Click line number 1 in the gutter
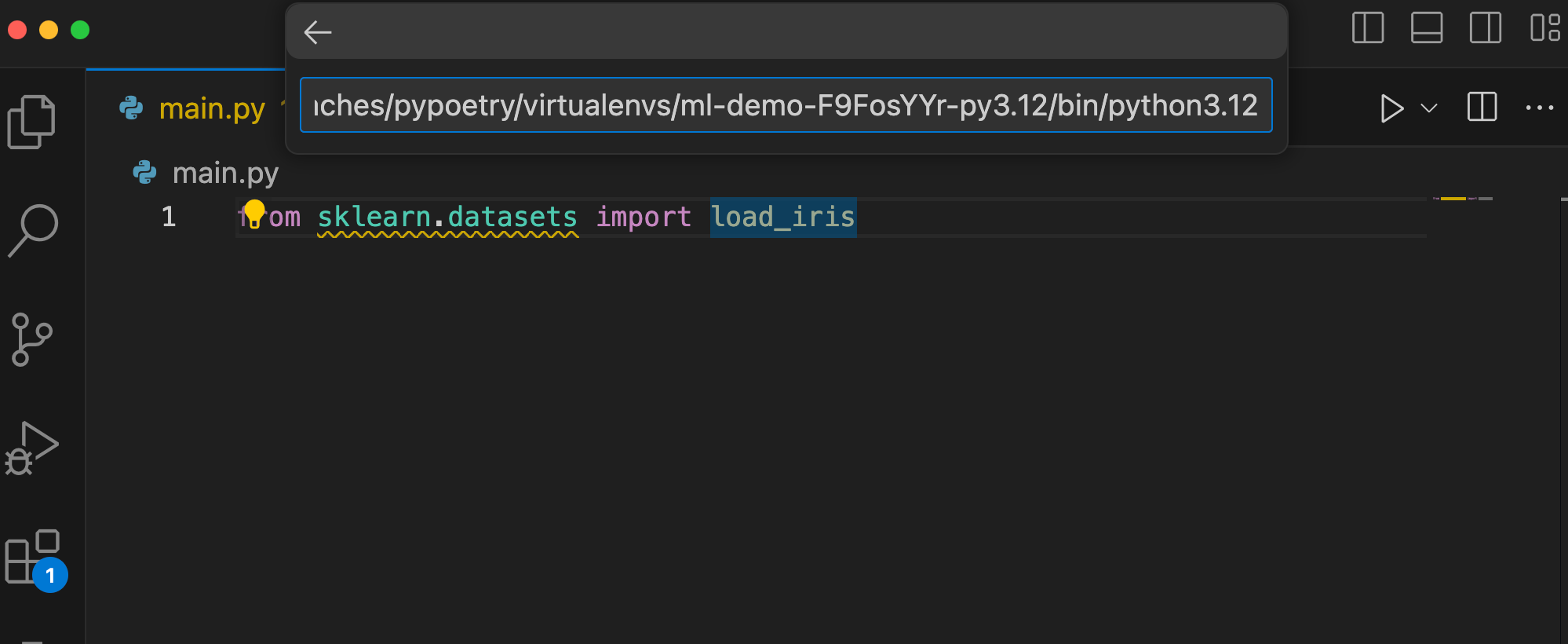The width and height of the screenshot is (1568, 644). (169, 217)
